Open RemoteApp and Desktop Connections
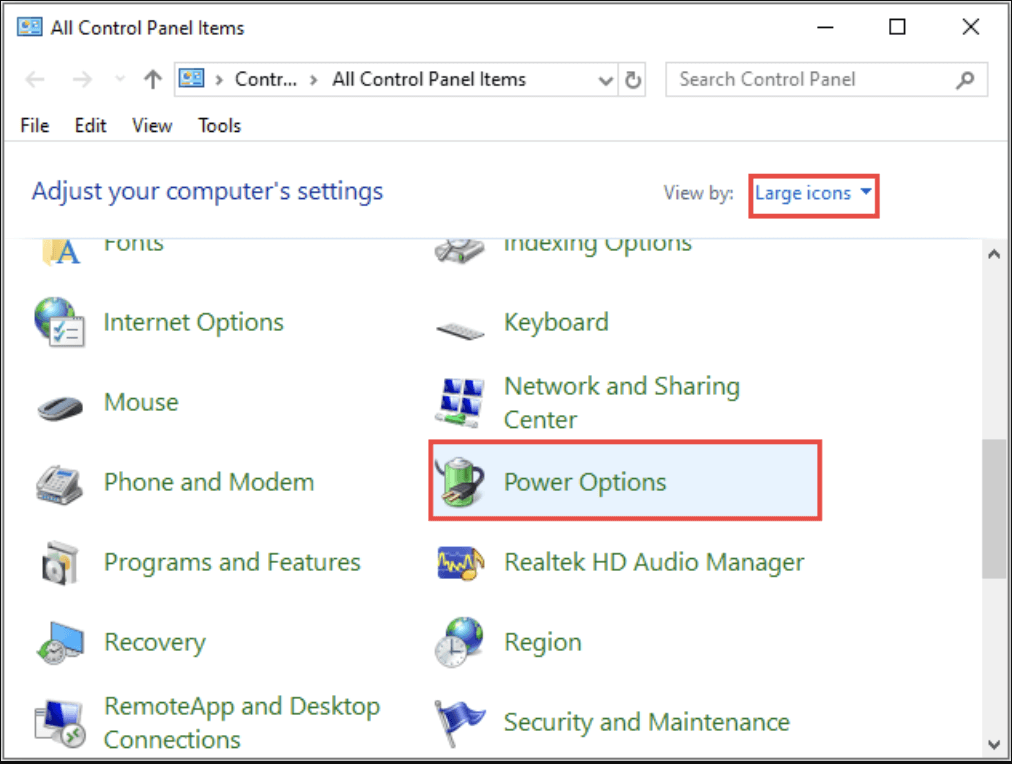Image resolution: width=1012 pixels, height=764 pixels. pyautogui.click(x=242, y=706)
